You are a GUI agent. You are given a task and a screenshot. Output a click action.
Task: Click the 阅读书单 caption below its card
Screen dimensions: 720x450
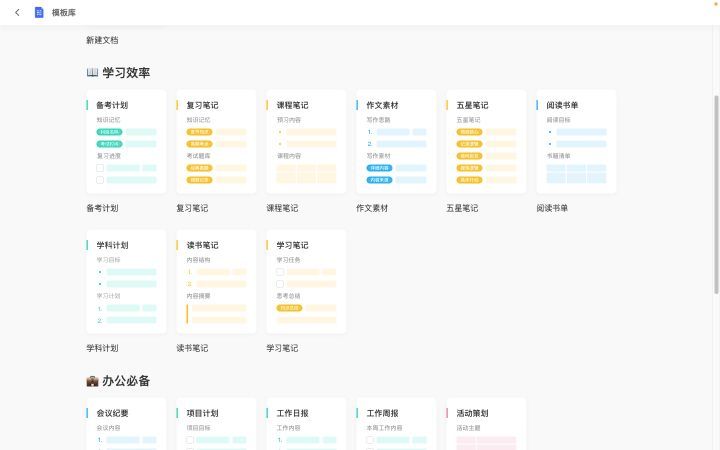coord(552,208)
